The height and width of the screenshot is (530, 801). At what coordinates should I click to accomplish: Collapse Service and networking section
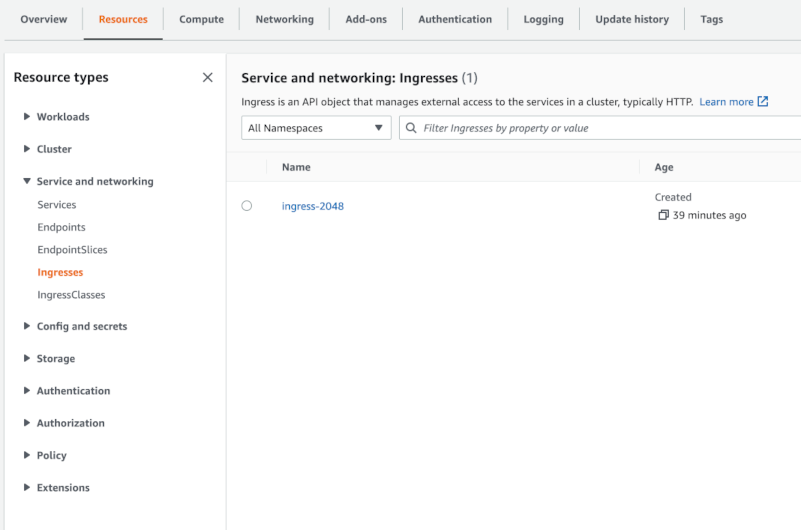point(27,181)
